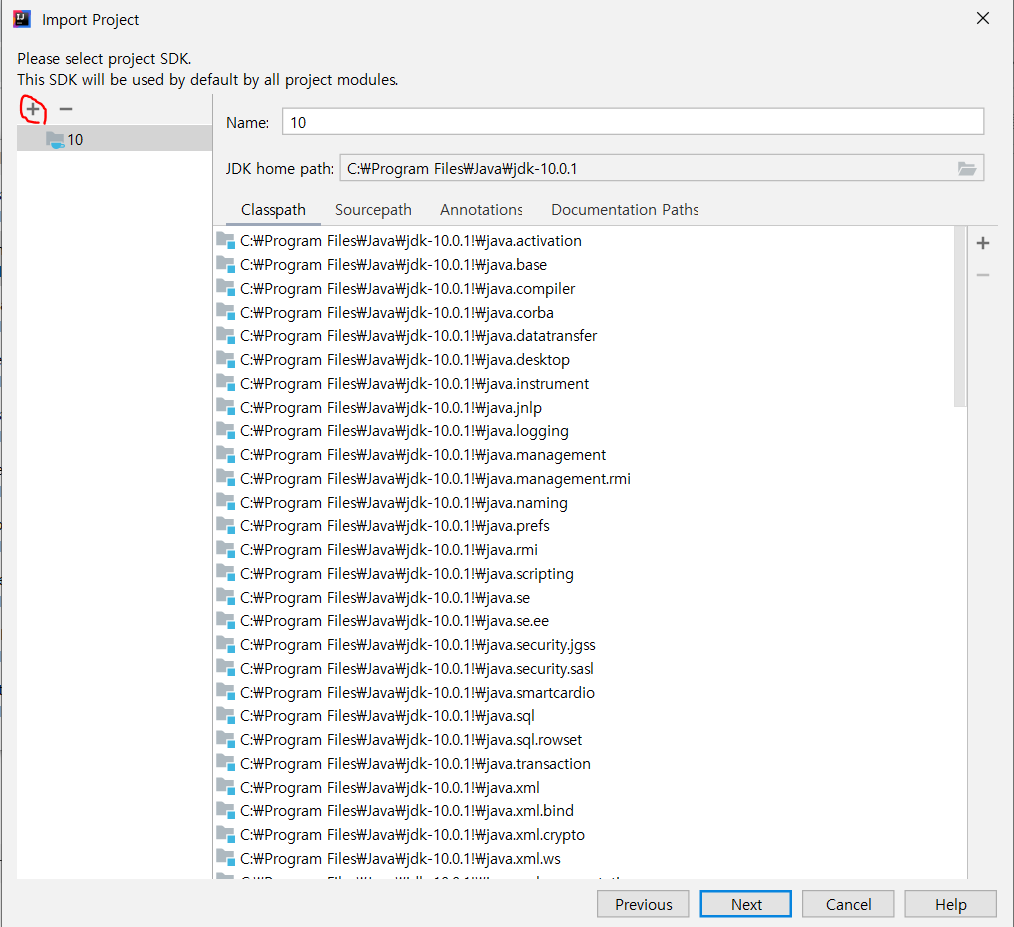This screenshot has height=927, width=1014.
Task: Cancel the Import Project dialog
Action: [x=848, y=904]
